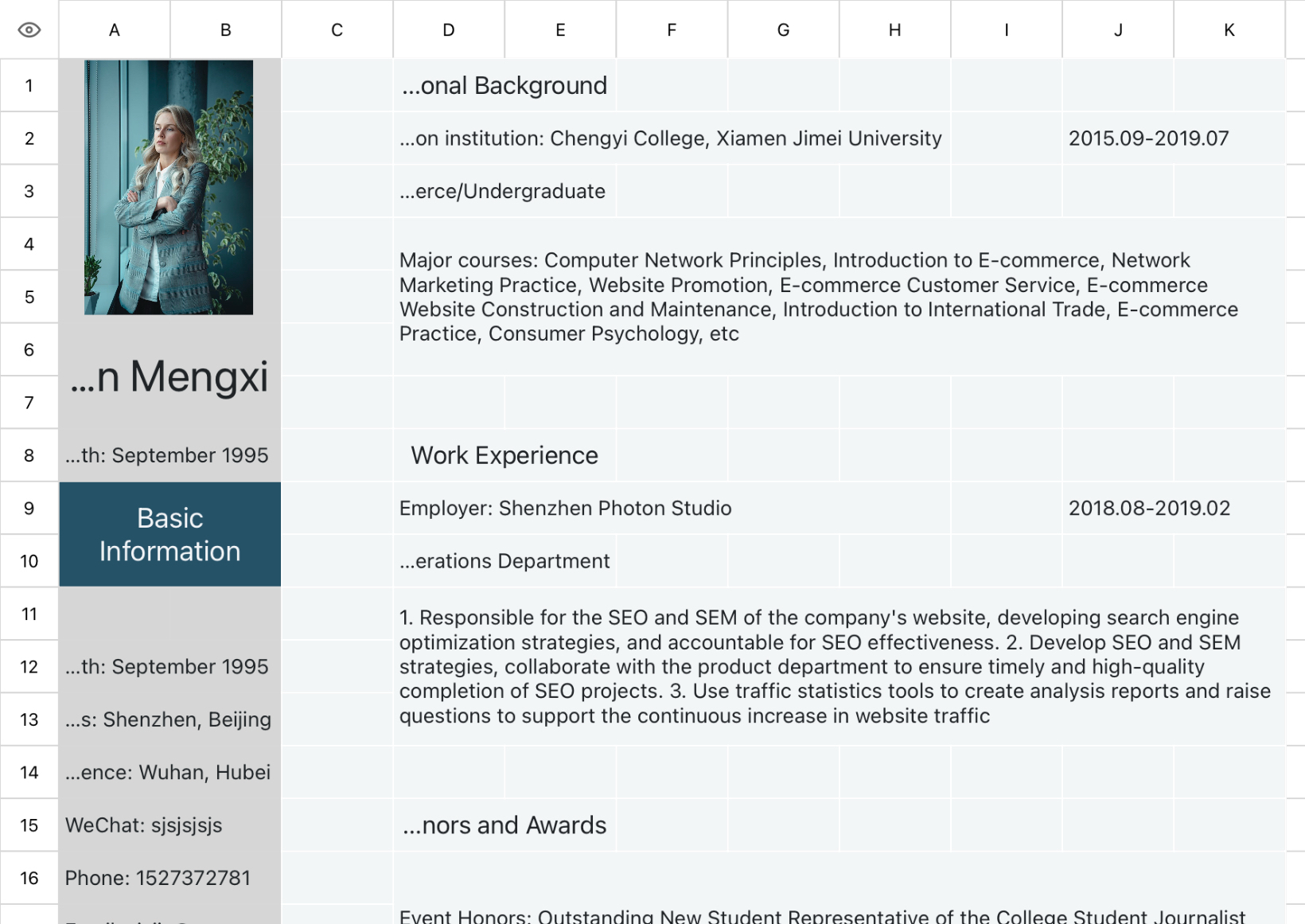Select row 2 header
Image resolution: width=1305 pixels, height=924 pixels.
coord(29,138)
